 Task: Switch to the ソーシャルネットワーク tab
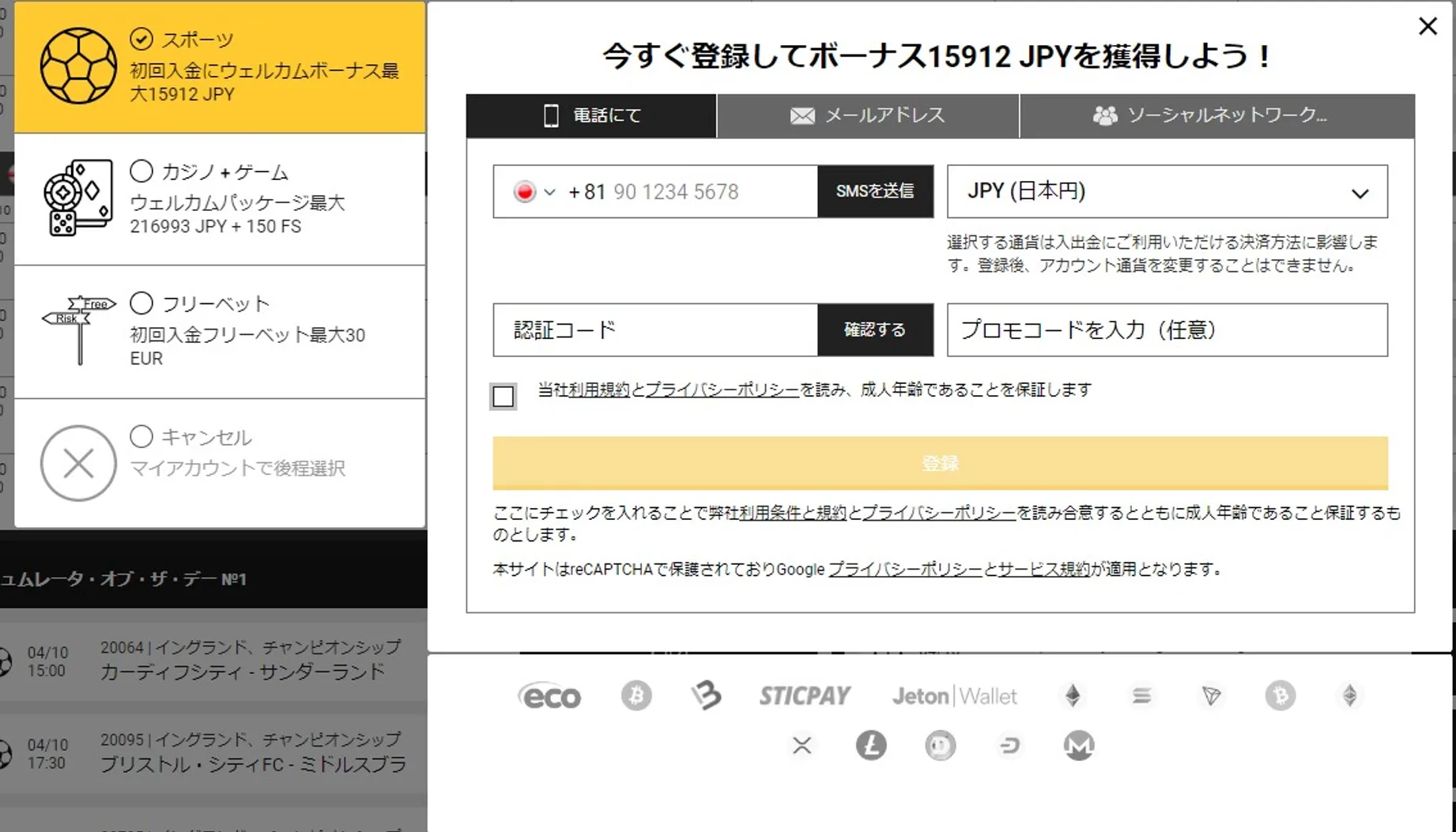click(1217, 116)
